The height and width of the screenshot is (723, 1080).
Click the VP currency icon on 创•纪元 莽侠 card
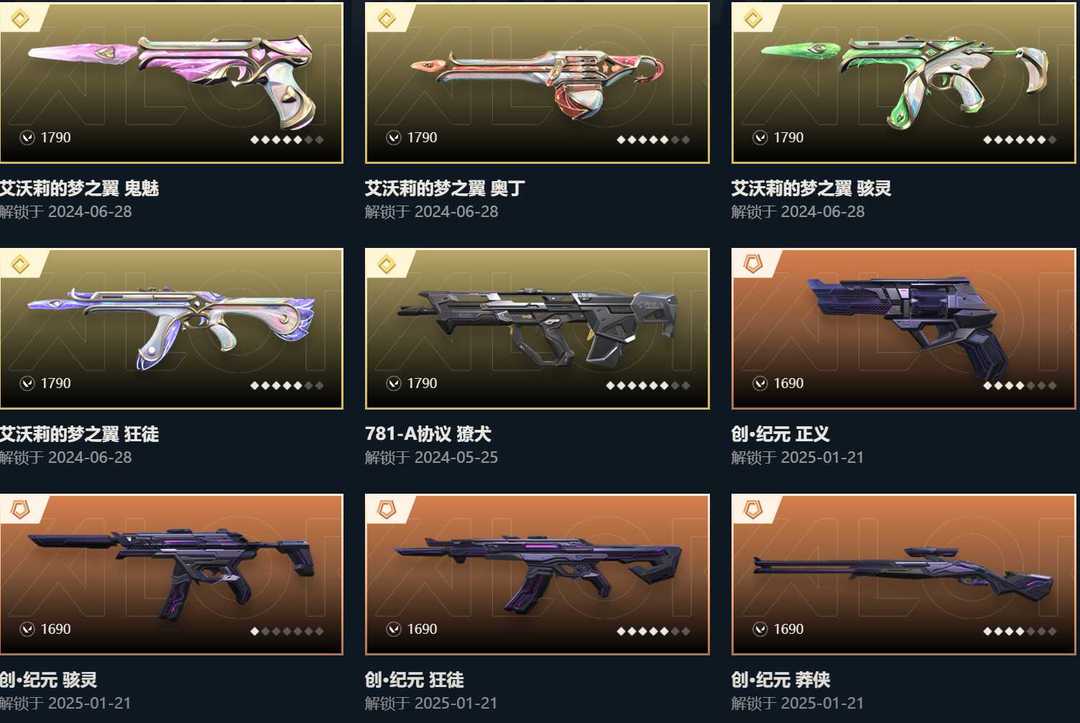[x=760, y=629]
